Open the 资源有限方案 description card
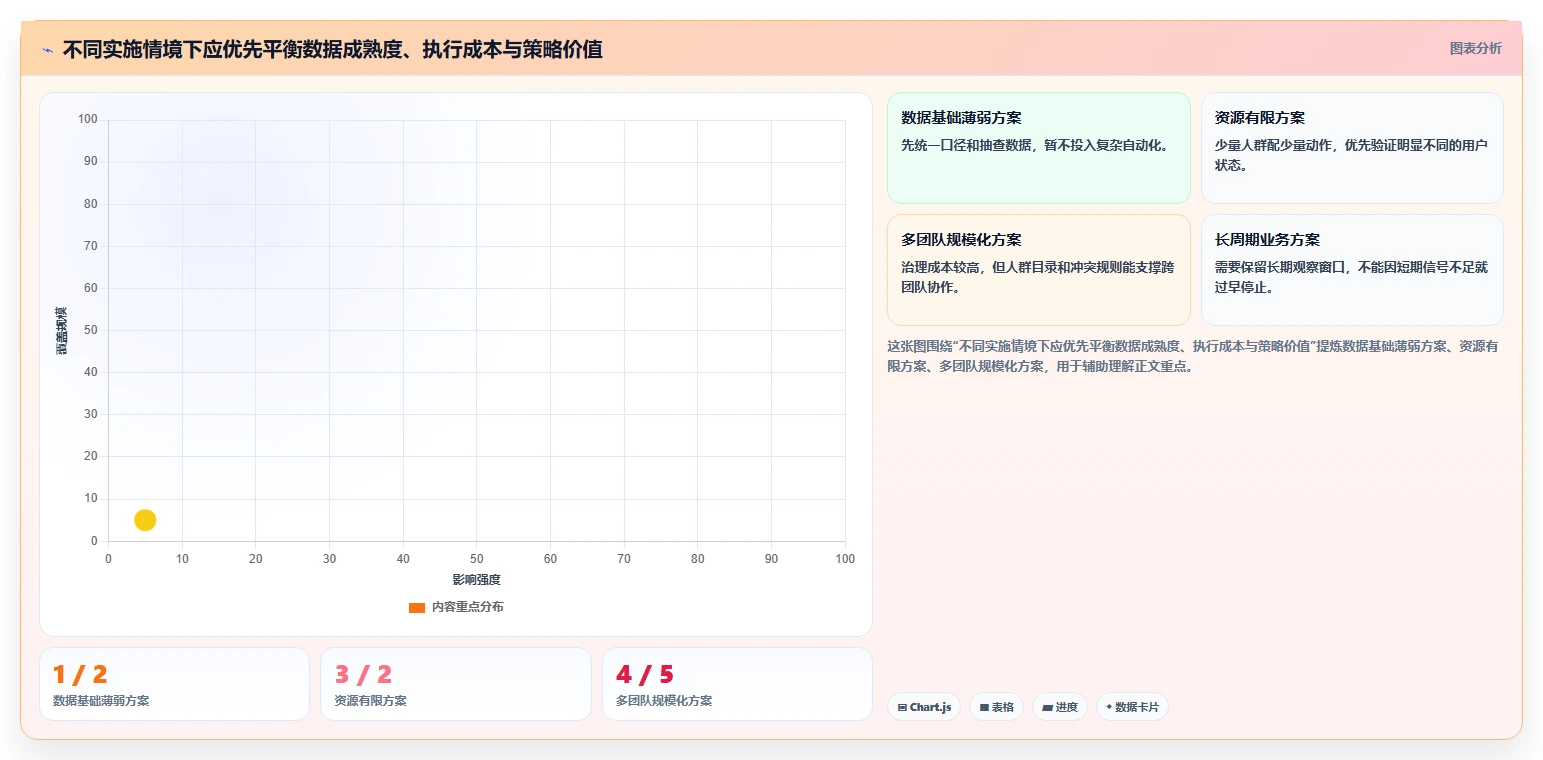 (1352, 148)
